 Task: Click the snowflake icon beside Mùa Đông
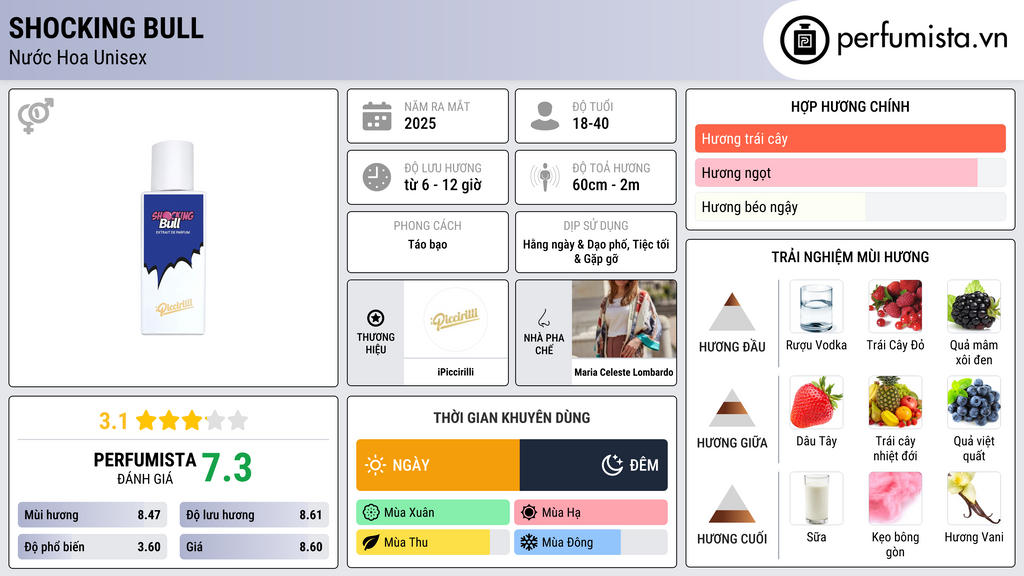click(x=529, y=543)
